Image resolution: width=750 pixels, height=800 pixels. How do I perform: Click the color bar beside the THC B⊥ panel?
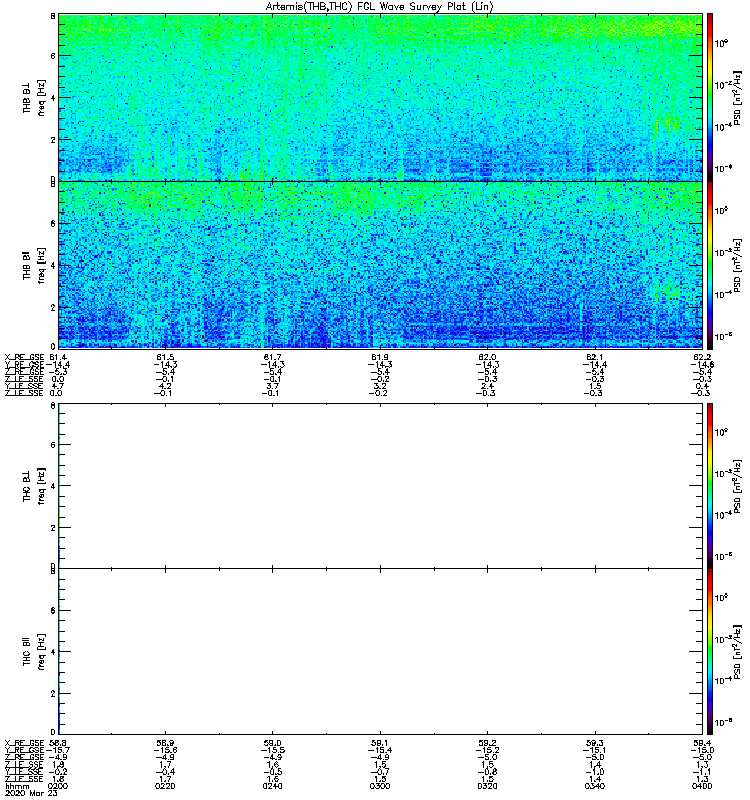[710, 486]
